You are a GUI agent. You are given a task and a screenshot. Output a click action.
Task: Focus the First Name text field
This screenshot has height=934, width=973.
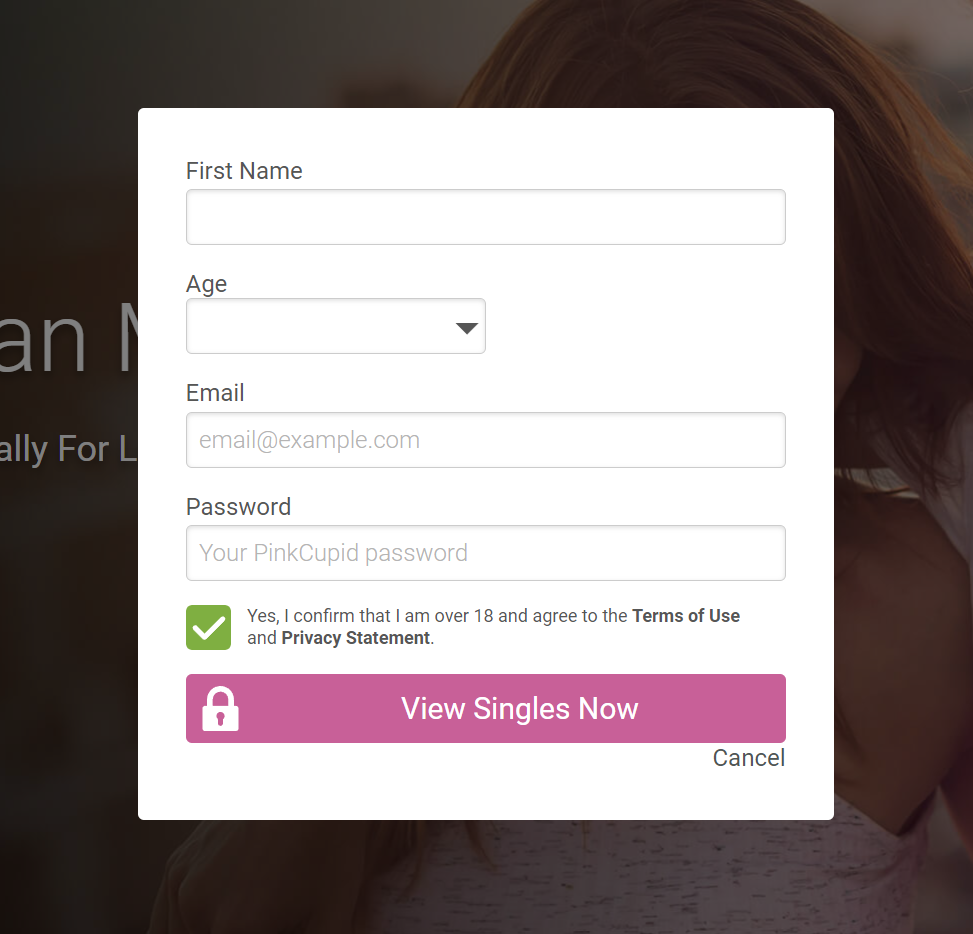click(x=486, y=217)
